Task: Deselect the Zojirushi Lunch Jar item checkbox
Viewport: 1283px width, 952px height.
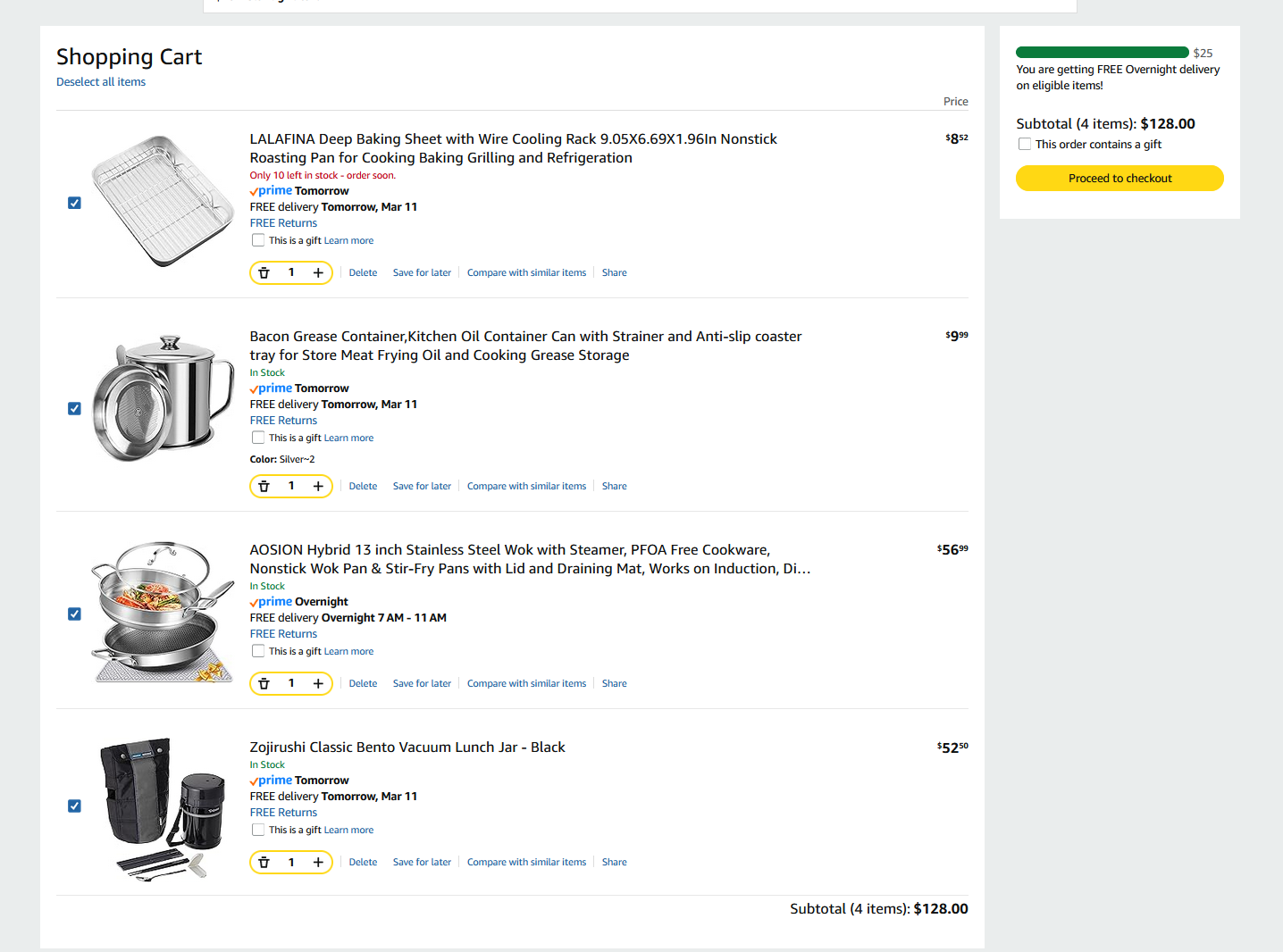Action: (75, 806)
